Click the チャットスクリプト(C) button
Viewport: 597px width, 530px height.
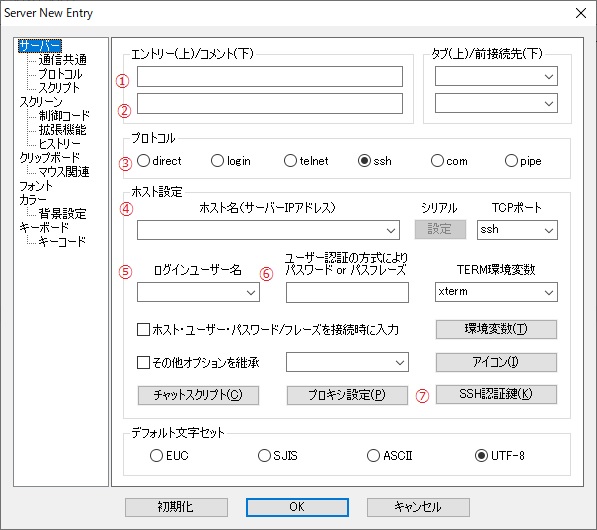point(198,395)
